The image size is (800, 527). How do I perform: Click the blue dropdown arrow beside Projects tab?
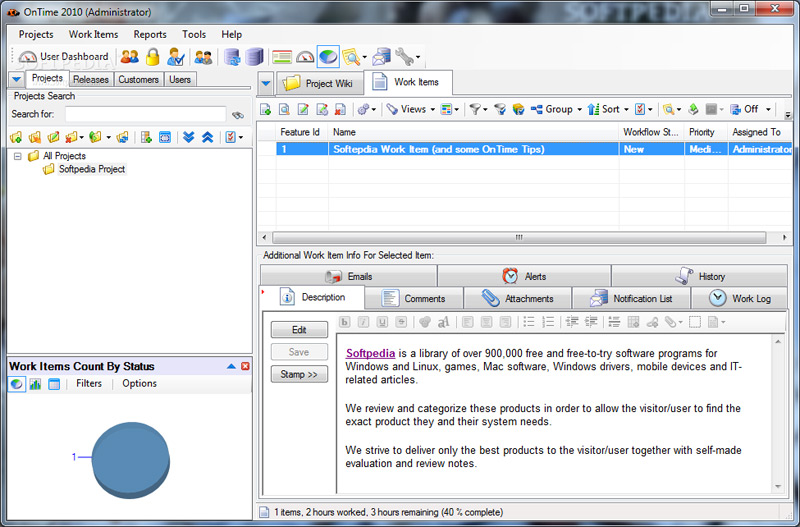click(x=16, y=80)
